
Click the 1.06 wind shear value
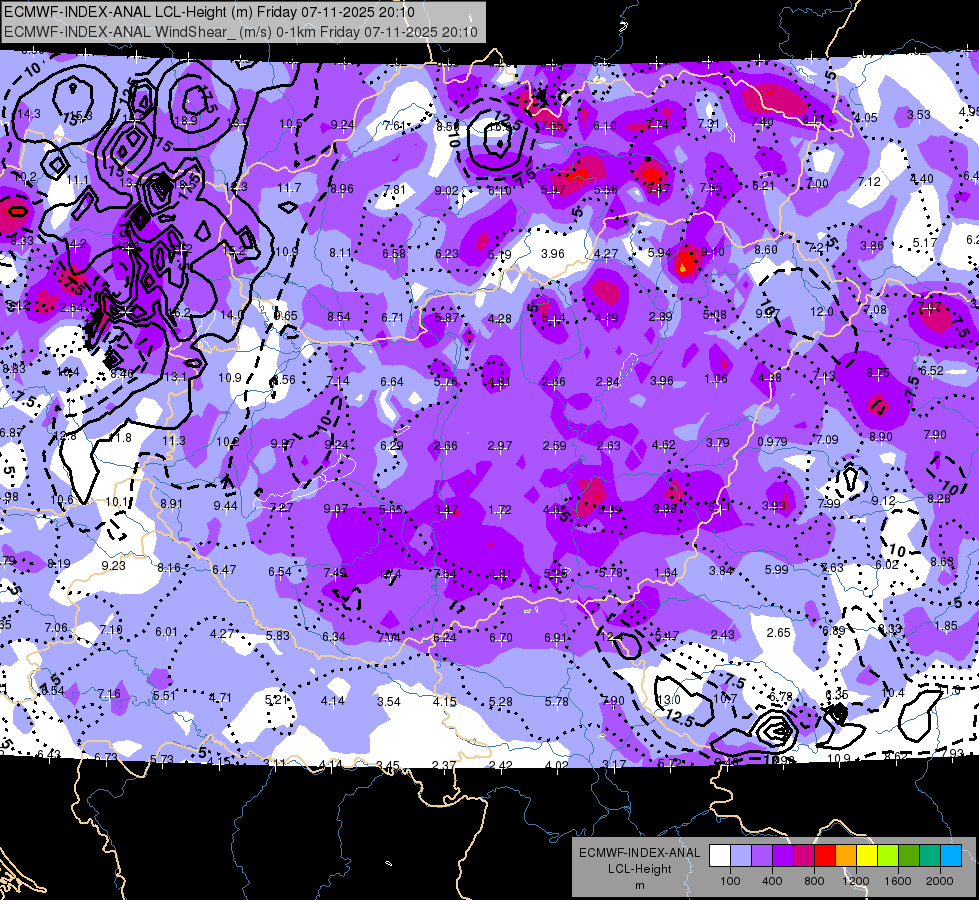click(716, 378)
